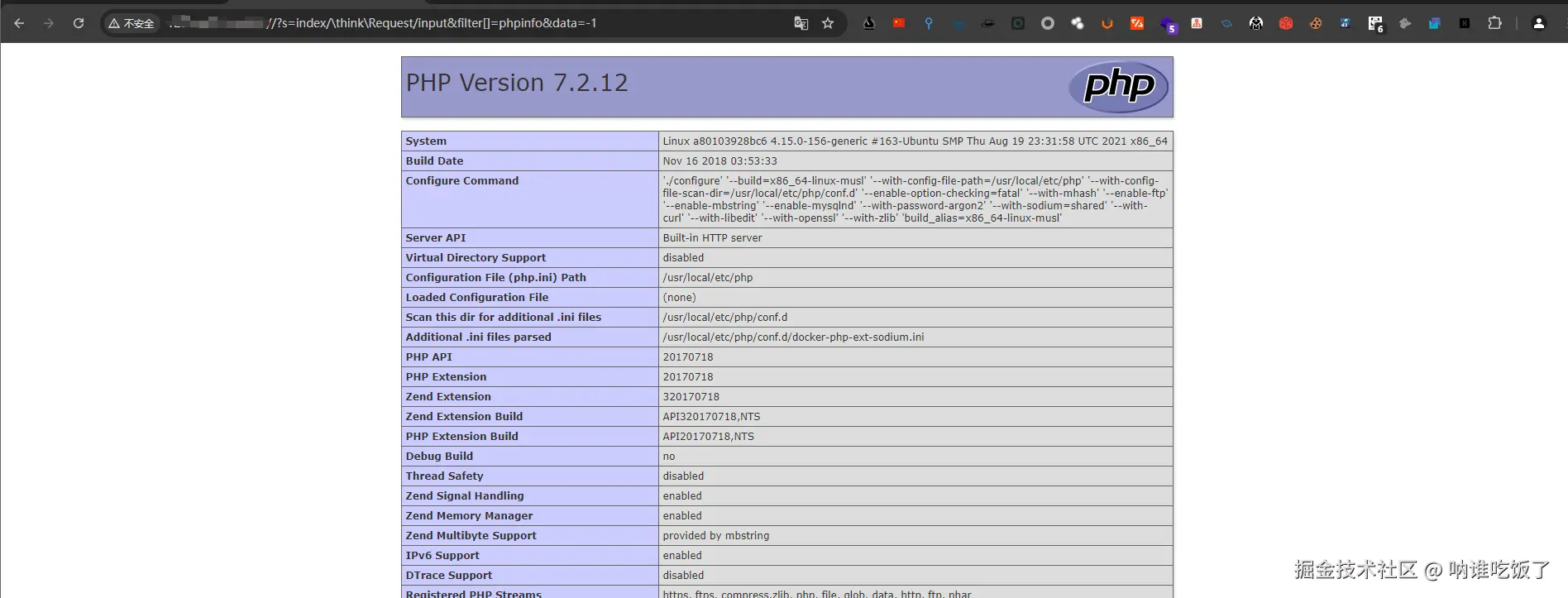1568x598 pixels.
Task: Open the black hat extension icon
Action: point(988,23)
